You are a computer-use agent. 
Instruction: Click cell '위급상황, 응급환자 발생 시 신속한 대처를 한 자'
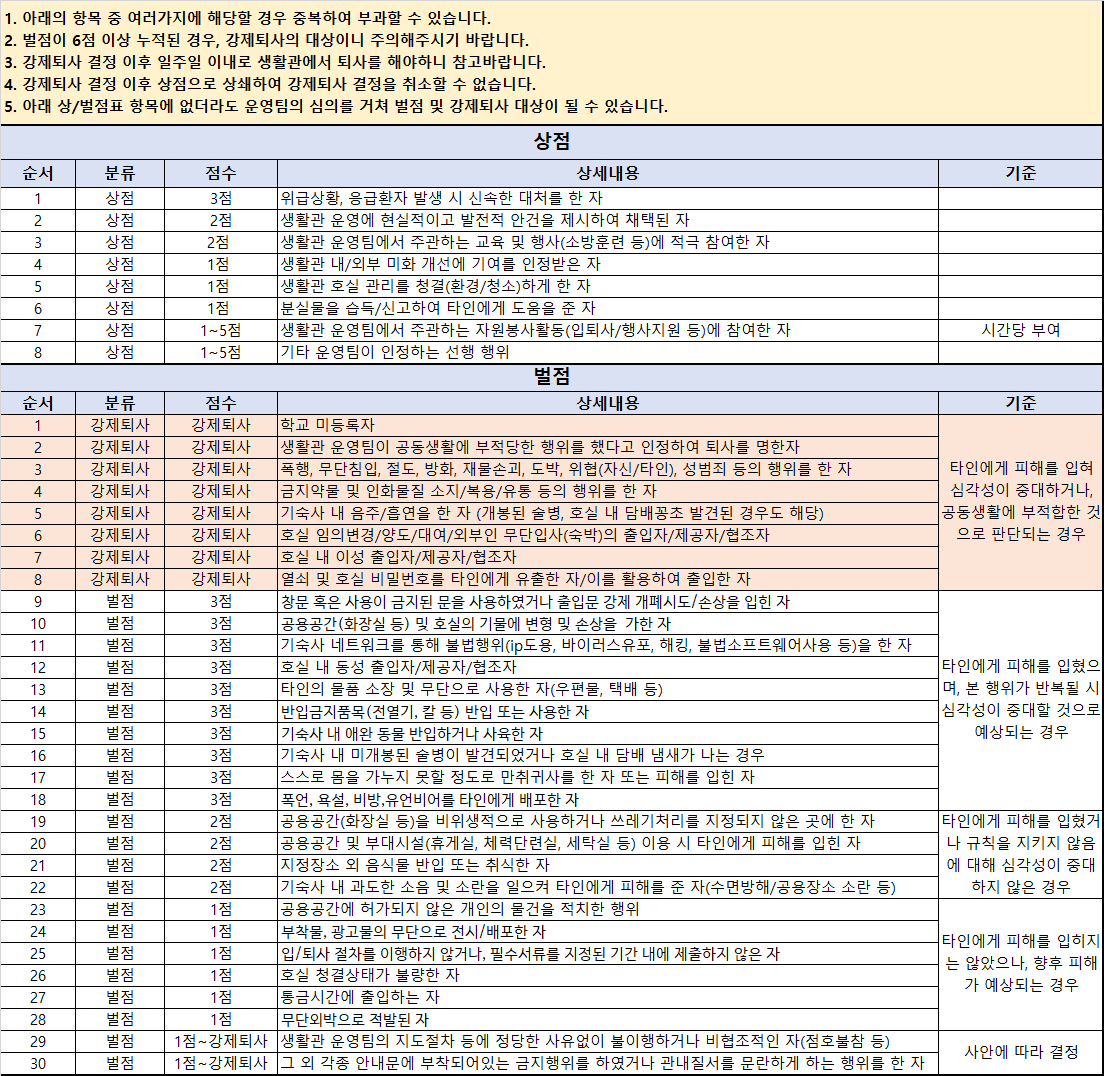(608, 198)
